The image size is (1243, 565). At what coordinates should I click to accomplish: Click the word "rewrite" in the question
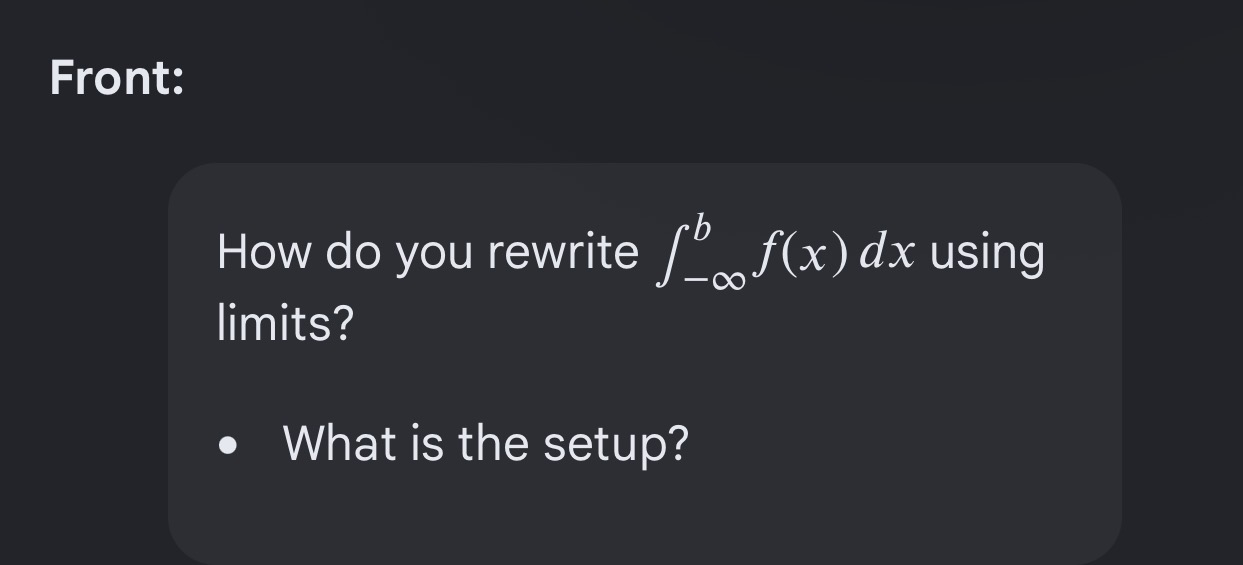click(563, 252)
